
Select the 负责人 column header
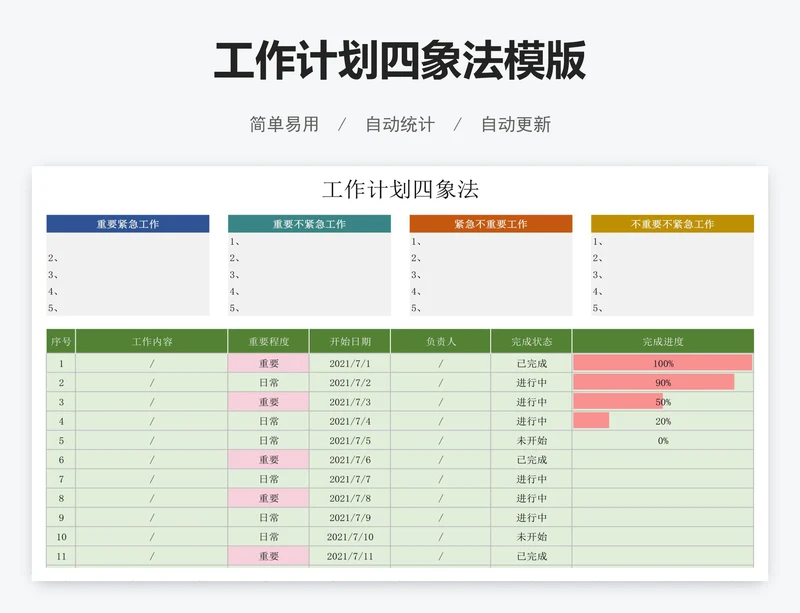coord(440,341)
